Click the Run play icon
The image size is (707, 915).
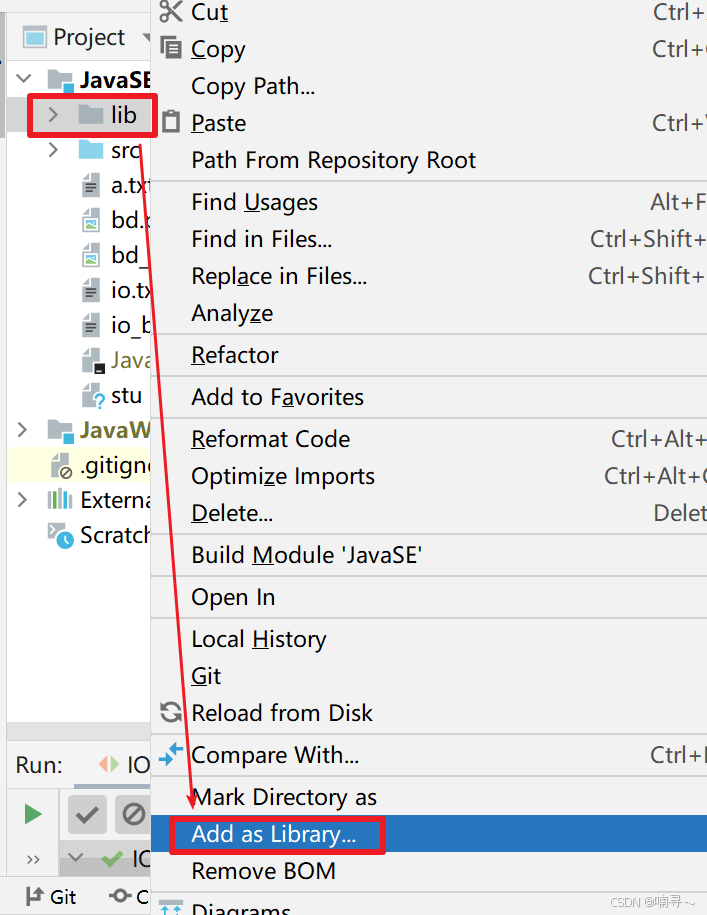click(x=32, y=813)
